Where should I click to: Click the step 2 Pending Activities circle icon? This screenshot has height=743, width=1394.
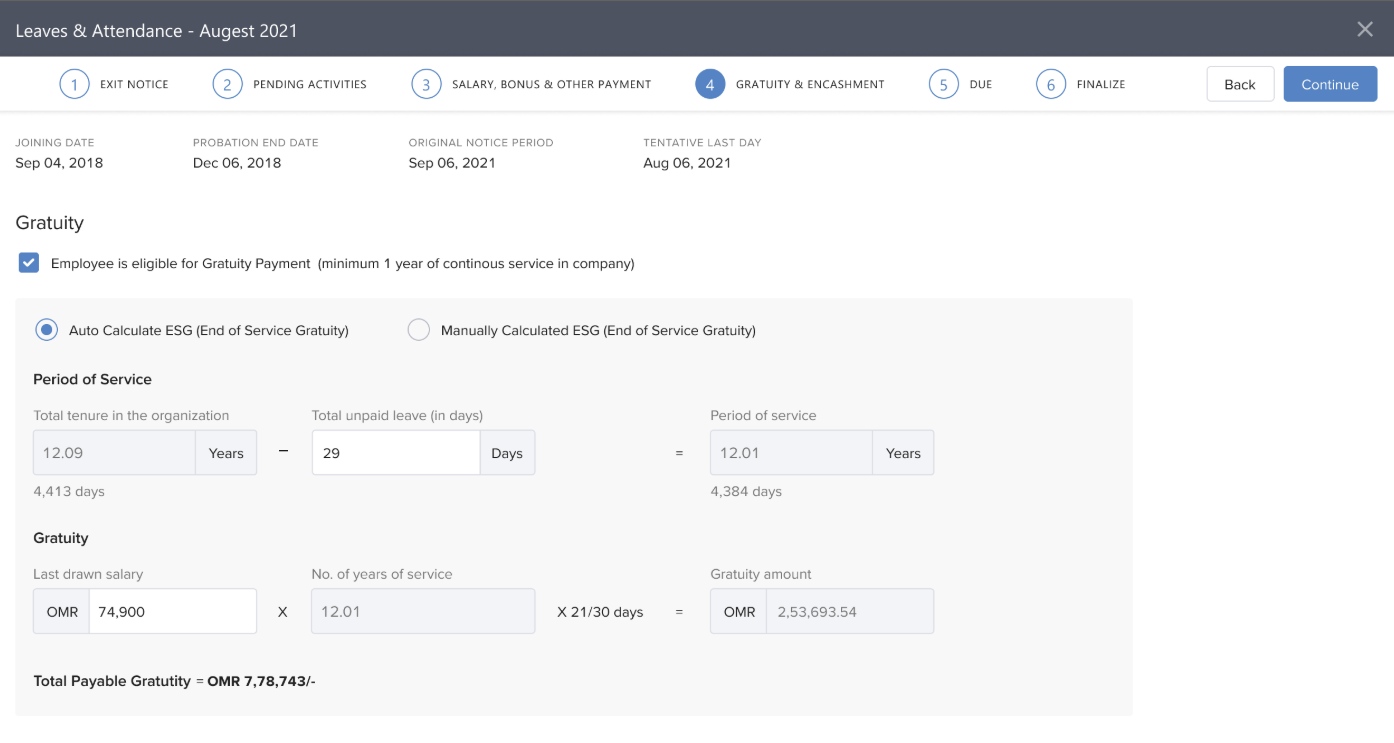tap(227, 84)
